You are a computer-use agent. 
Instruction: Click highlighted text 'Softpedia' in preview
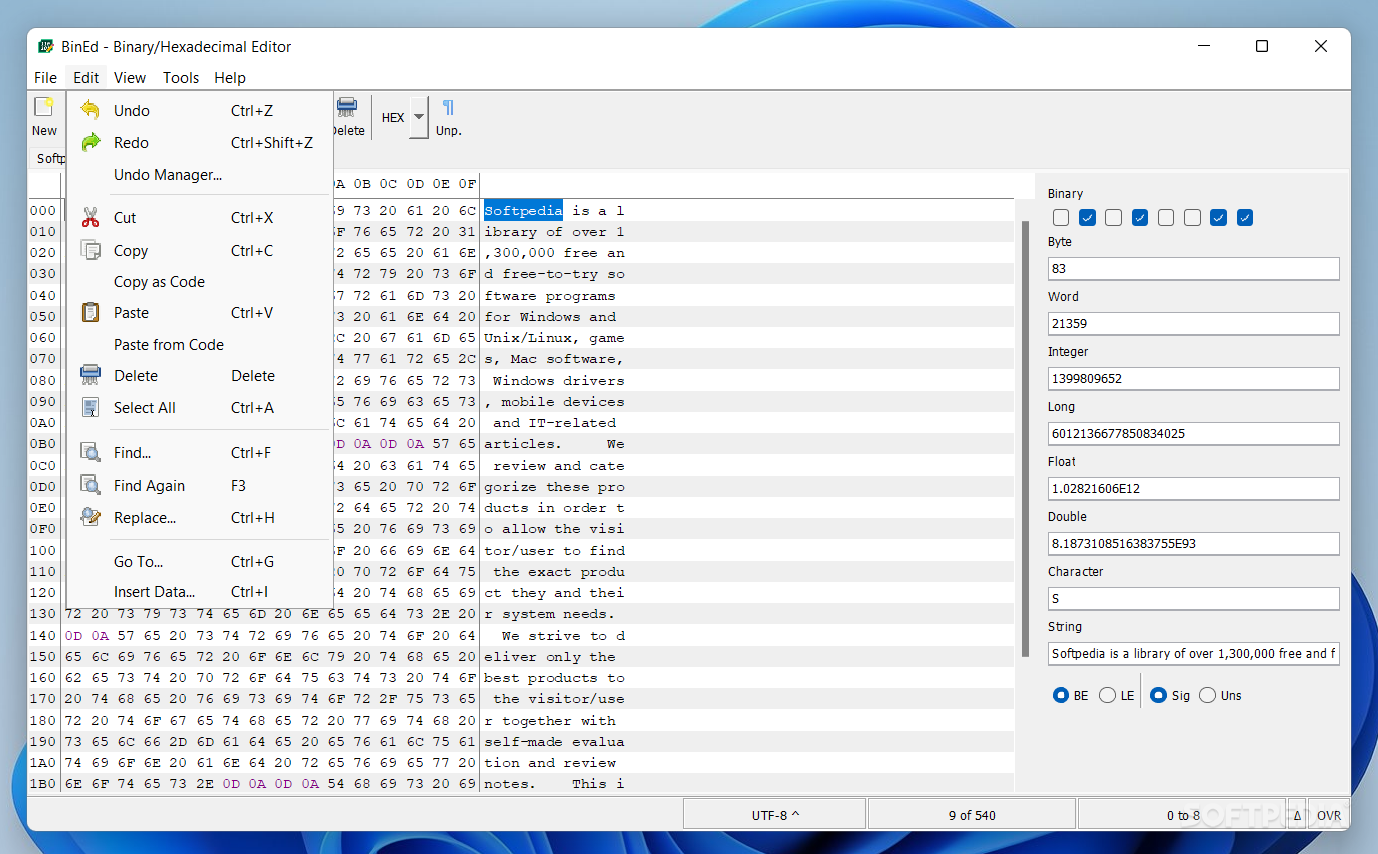click(x=523, y=210)
